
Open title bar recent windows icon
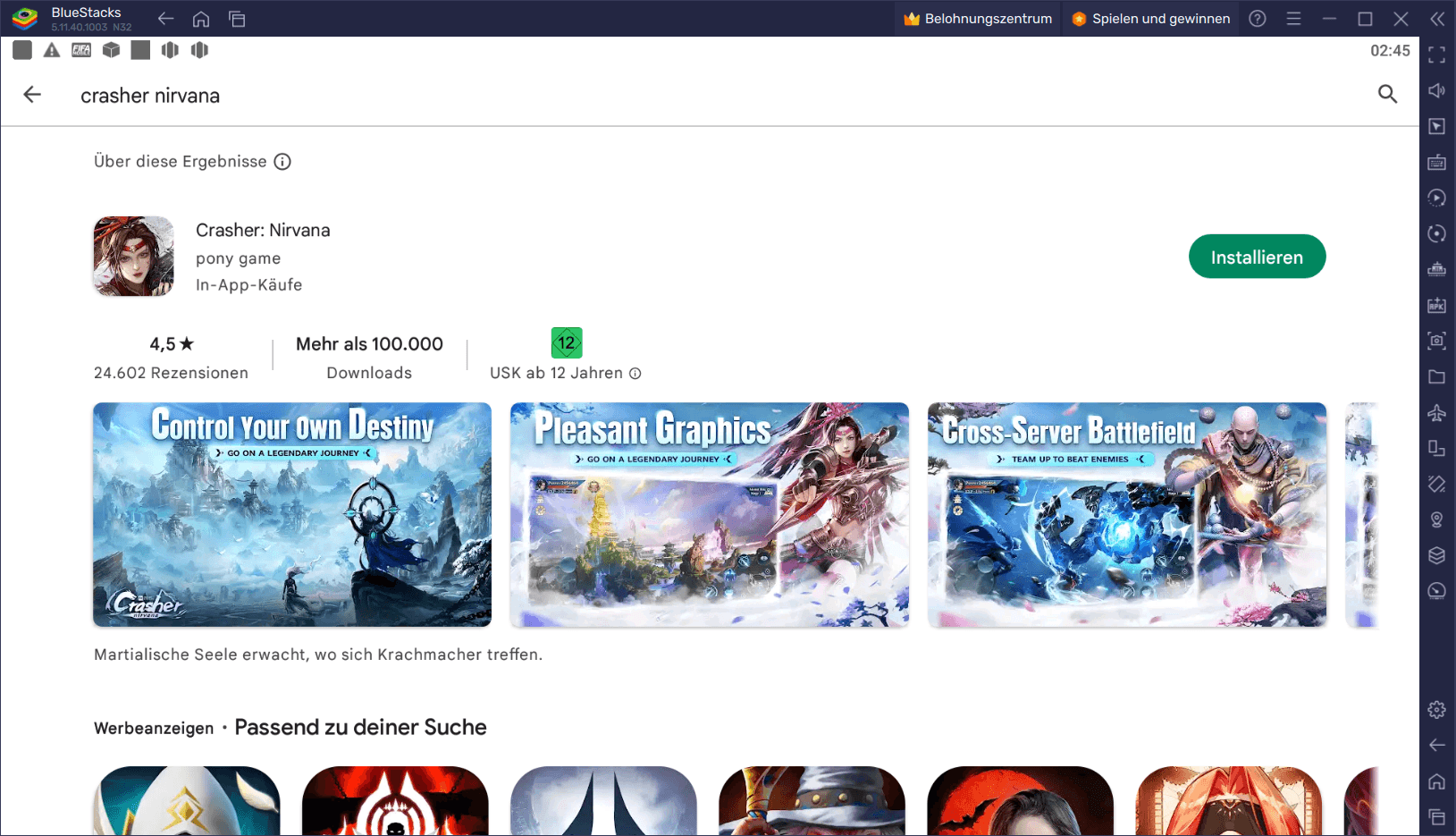[x=237, y=19]
